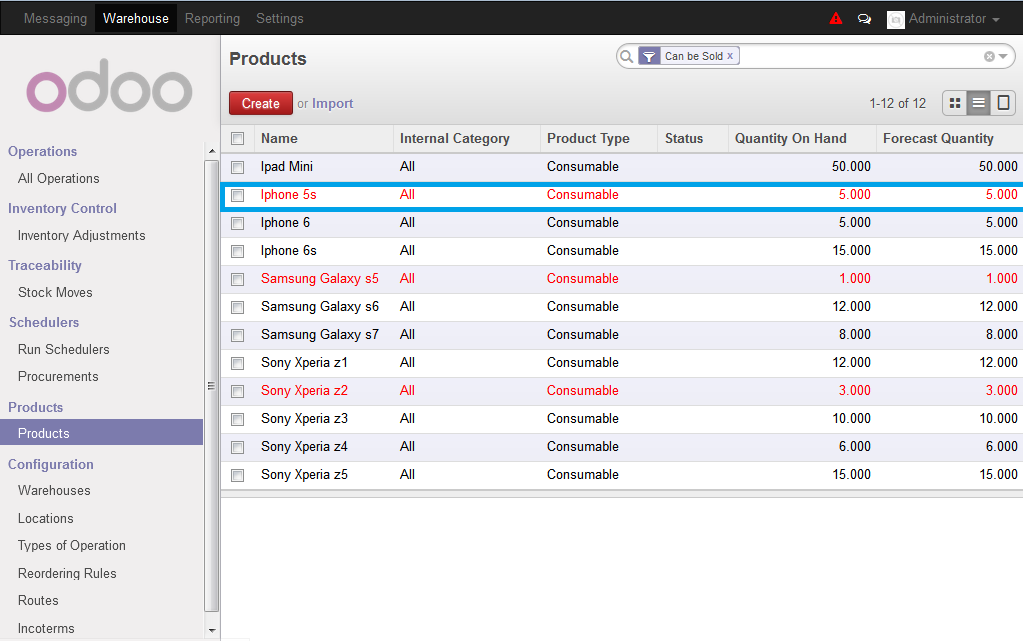
Task: Check the Sony Xperia z1 row checkbox
Action: pyautogui.click(x=237, y=363)
